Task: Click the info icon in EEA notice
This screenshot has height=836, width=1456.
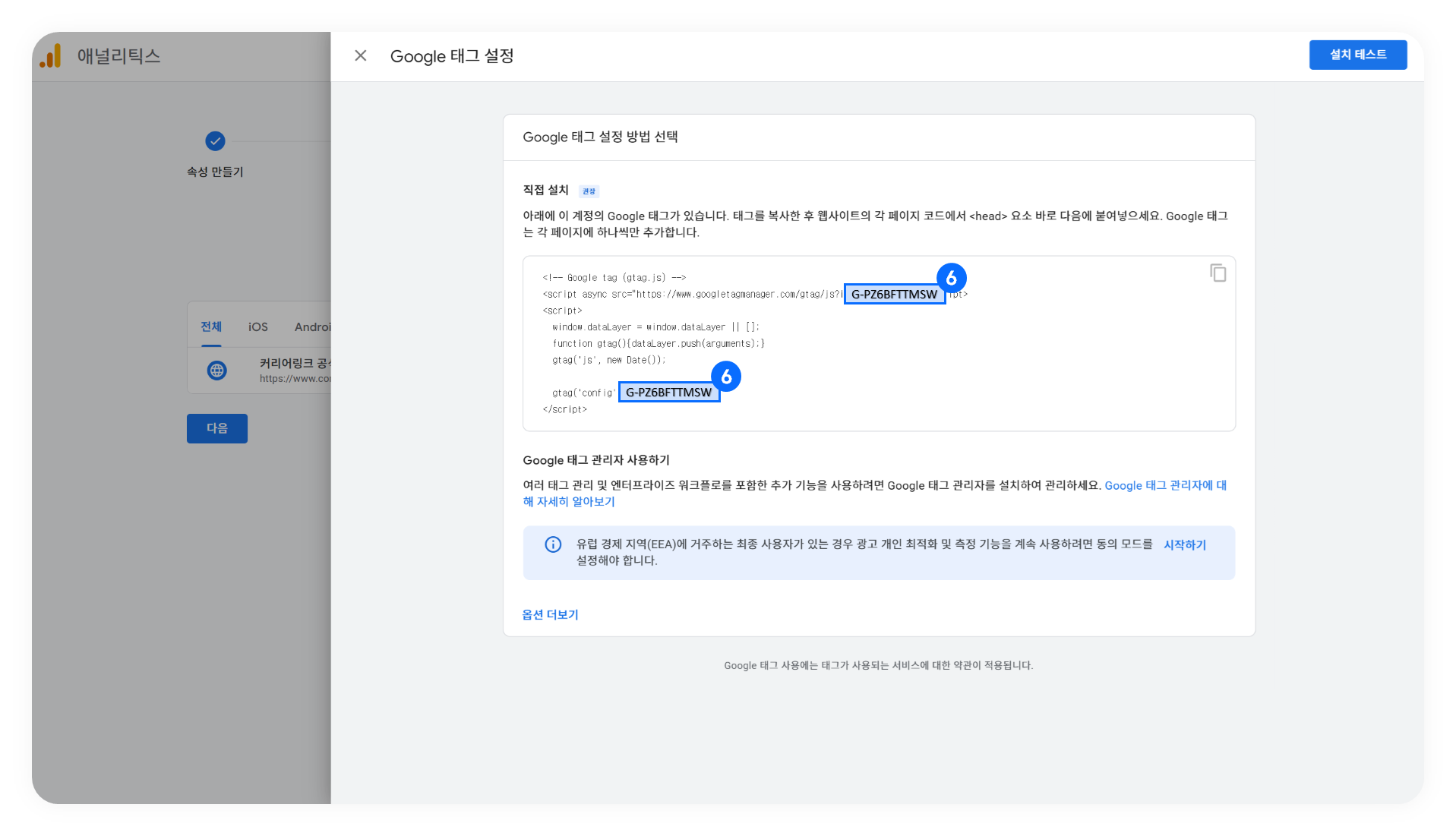Action: tap(553, 544)
